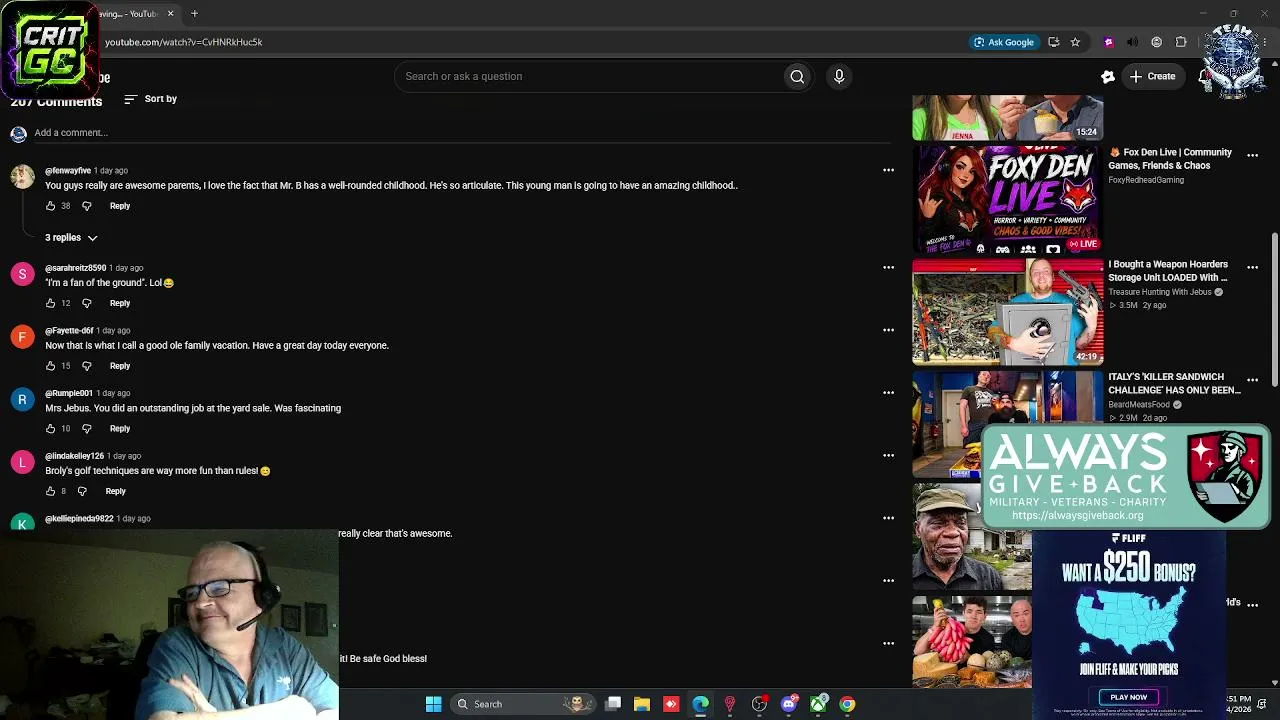
Task: Open options menu for Weapon Hoarders video
Action: pos(1252,268)
